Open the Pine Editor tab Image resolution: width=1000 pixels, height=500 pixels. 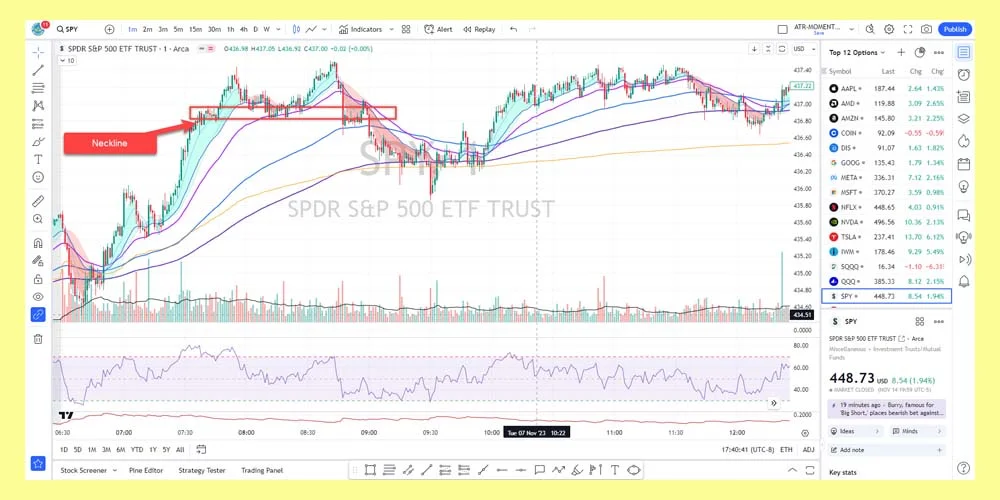click(x=146, y=470)
